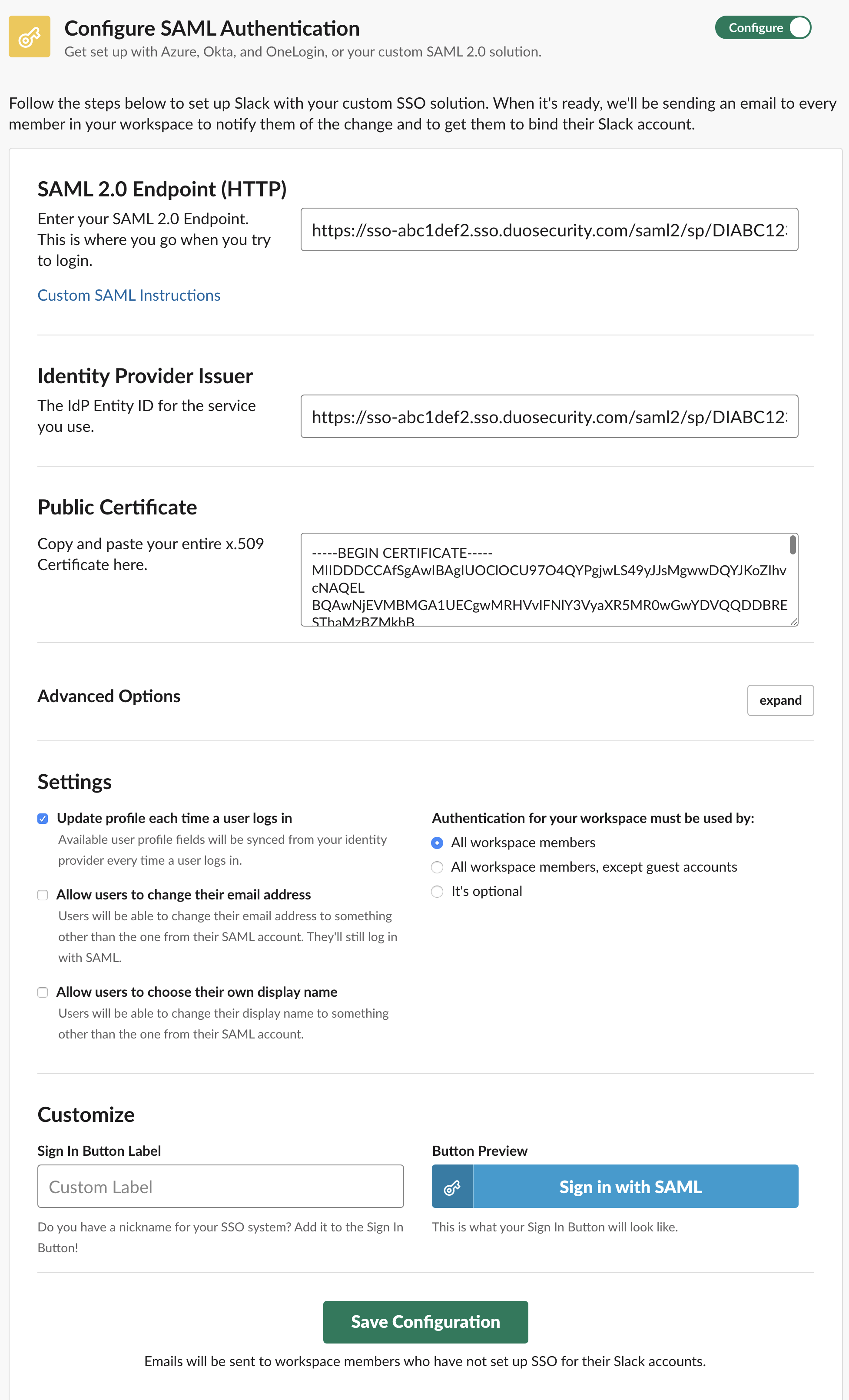Select 'All workspace members, except guest accounts'

tap(437, 867)
